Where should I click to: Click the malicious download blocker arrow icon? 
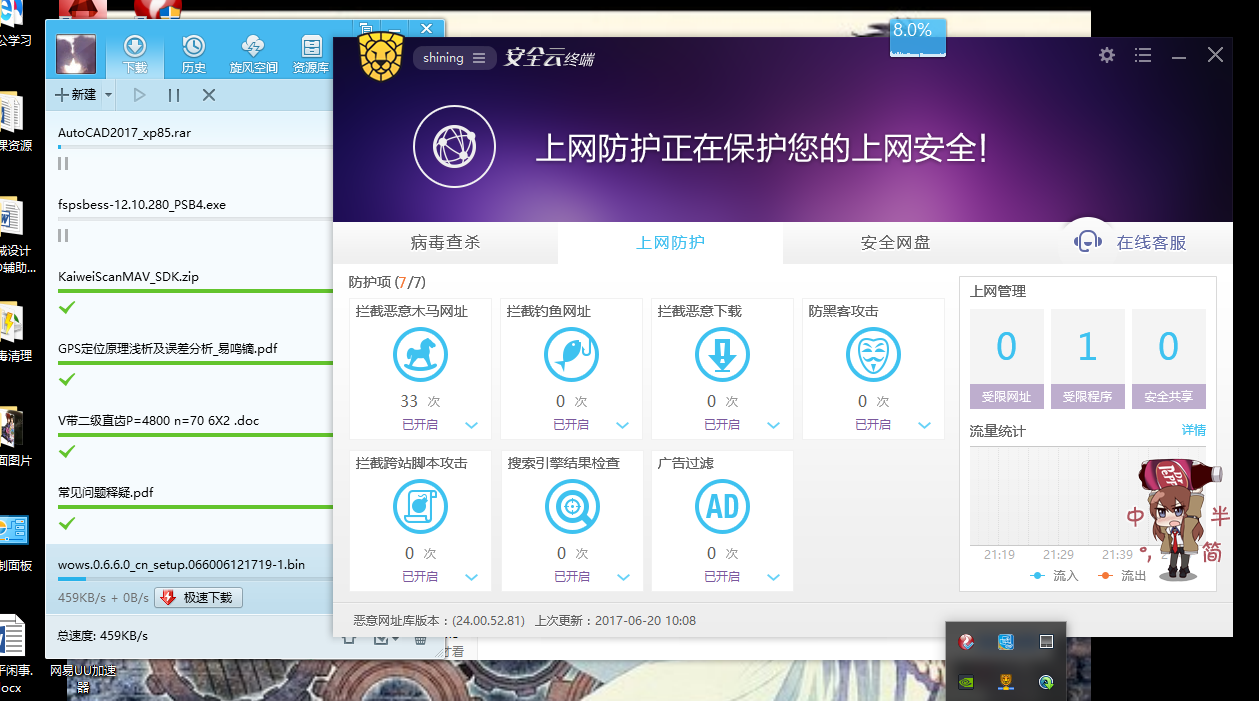[x=722, y=354]
